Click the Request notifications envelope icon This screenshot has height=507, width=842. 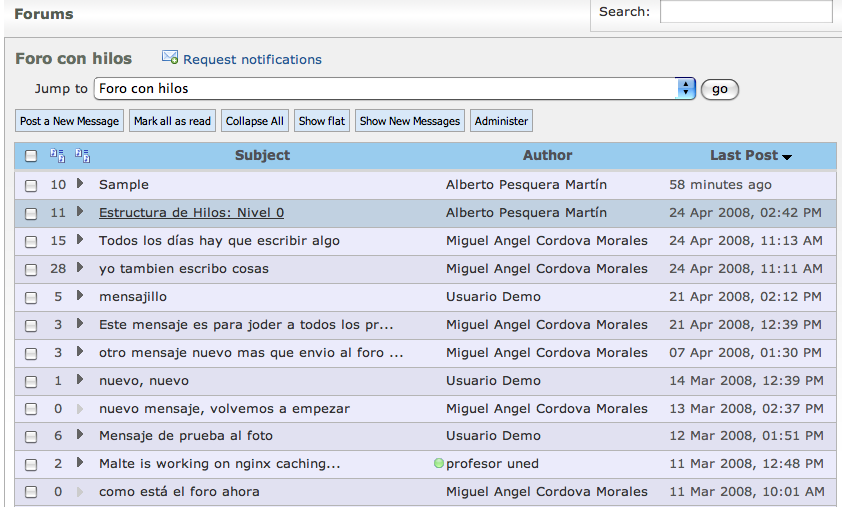[170, 58]
